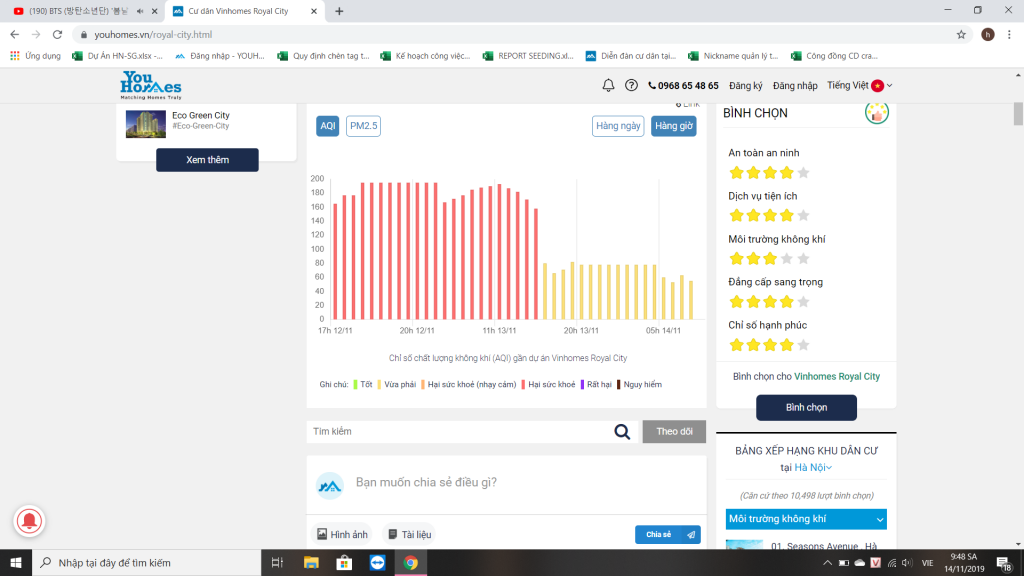
Task: Close the Cư dân Vinhomes Royal City tab
Action: coord(313,11)
